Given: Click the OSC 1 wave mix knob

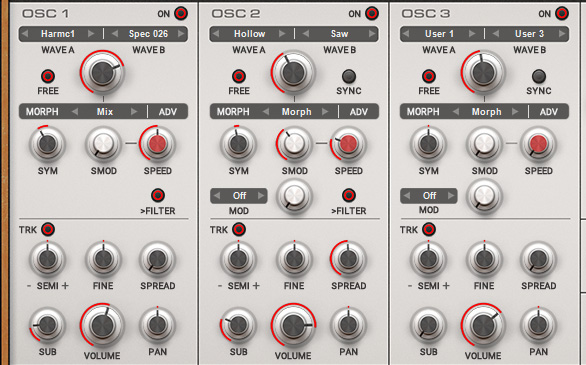Looking at the screenshot, I should pyautogui.click(x=102, y=72).
